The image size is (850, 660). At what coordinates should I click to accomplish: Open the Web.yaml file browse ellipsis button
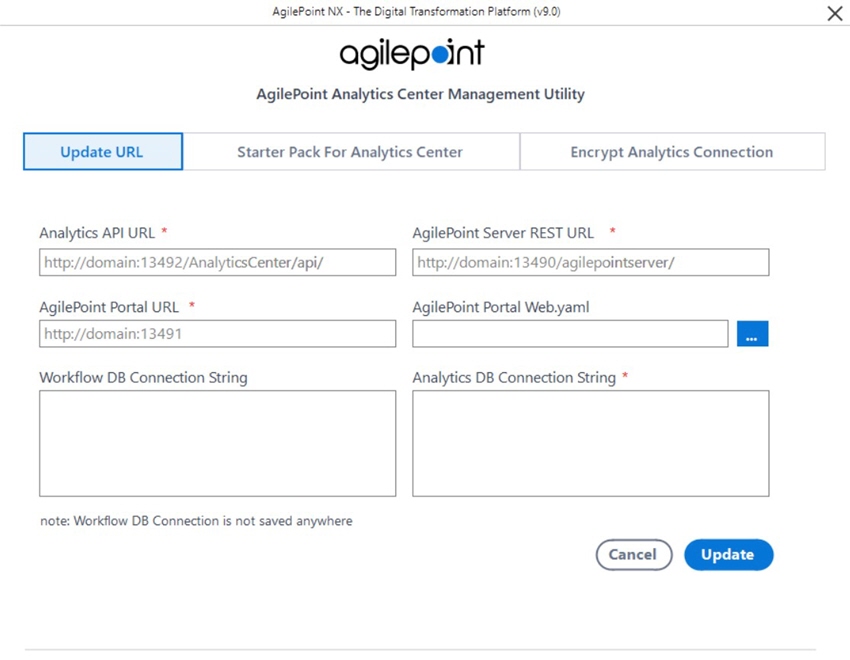752,334
